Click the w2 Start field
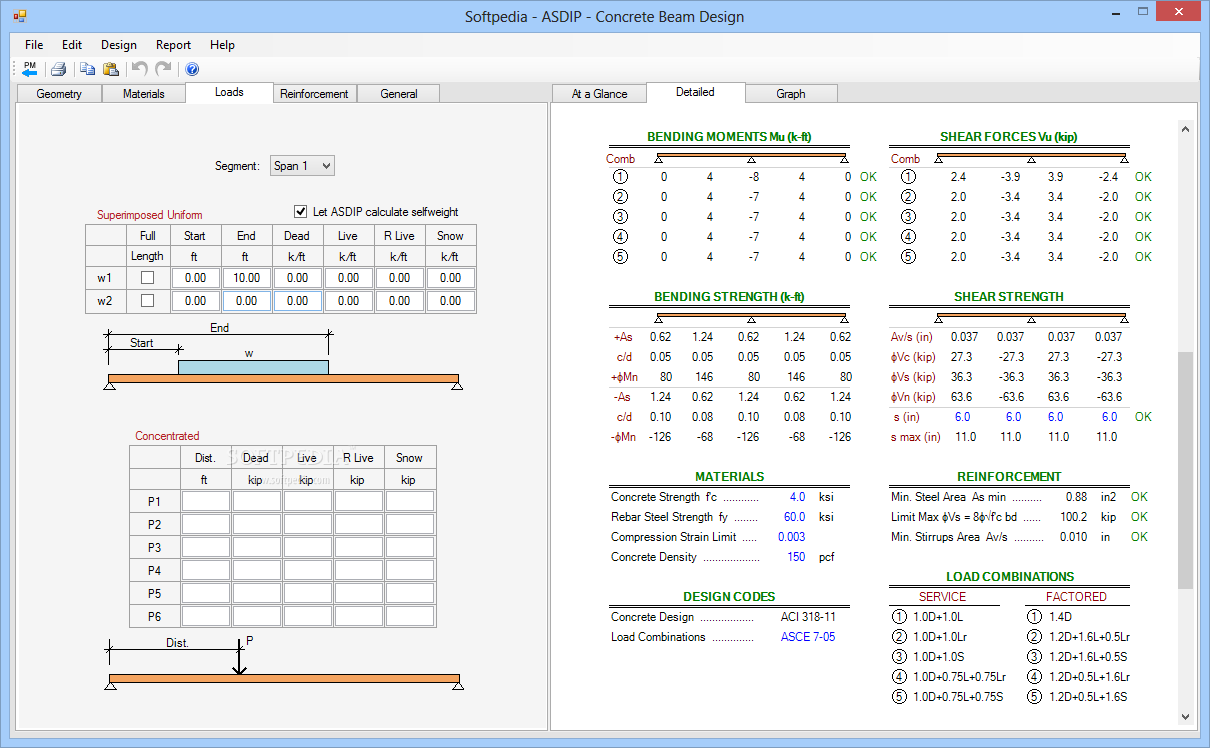 [x=196, y=301]
